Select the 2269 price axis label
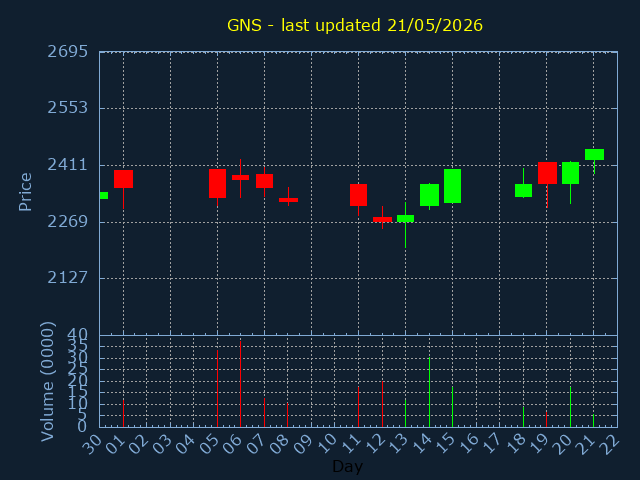Screen dimensions: 640x480 click(68, 222)
